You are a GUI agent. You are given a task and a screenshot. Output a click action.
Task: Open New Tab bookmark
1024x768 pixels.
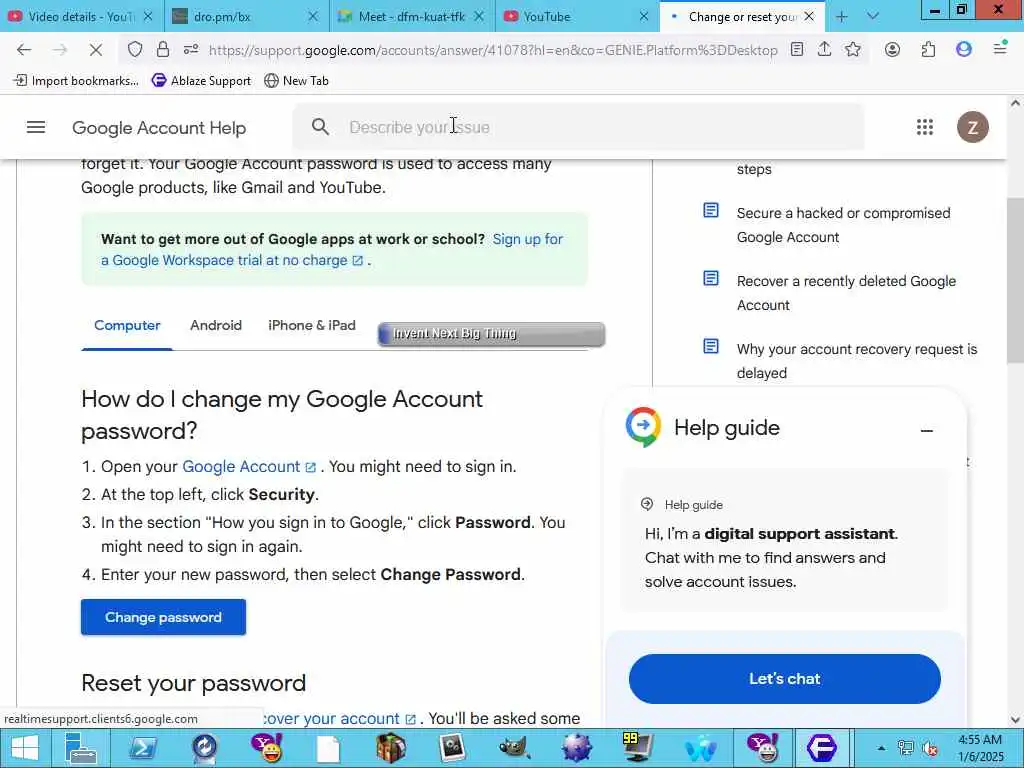(x=296, y=81)
